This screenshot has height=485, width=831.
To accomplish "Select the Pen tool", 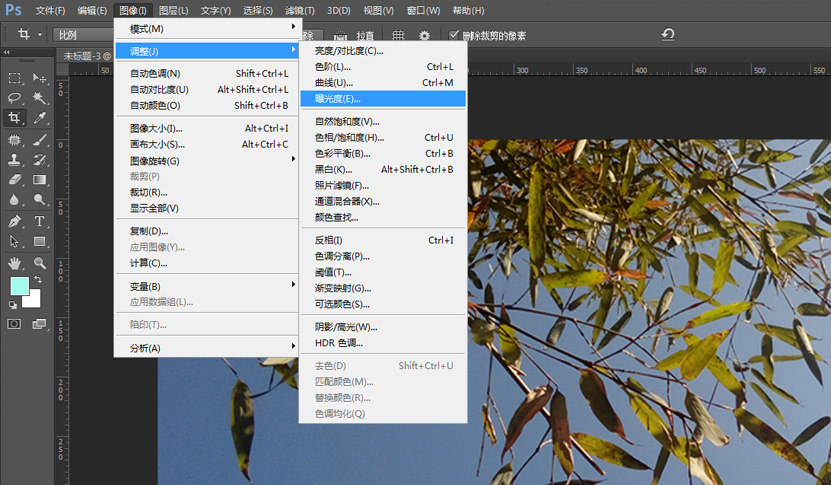I will (x=15, y=221).
